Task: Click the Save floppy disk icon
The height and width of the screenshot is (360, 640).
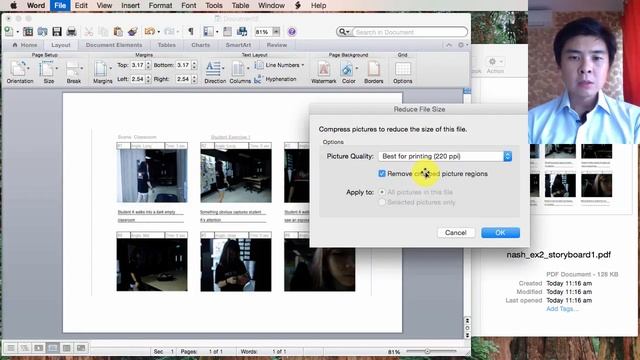Action: 57,31
